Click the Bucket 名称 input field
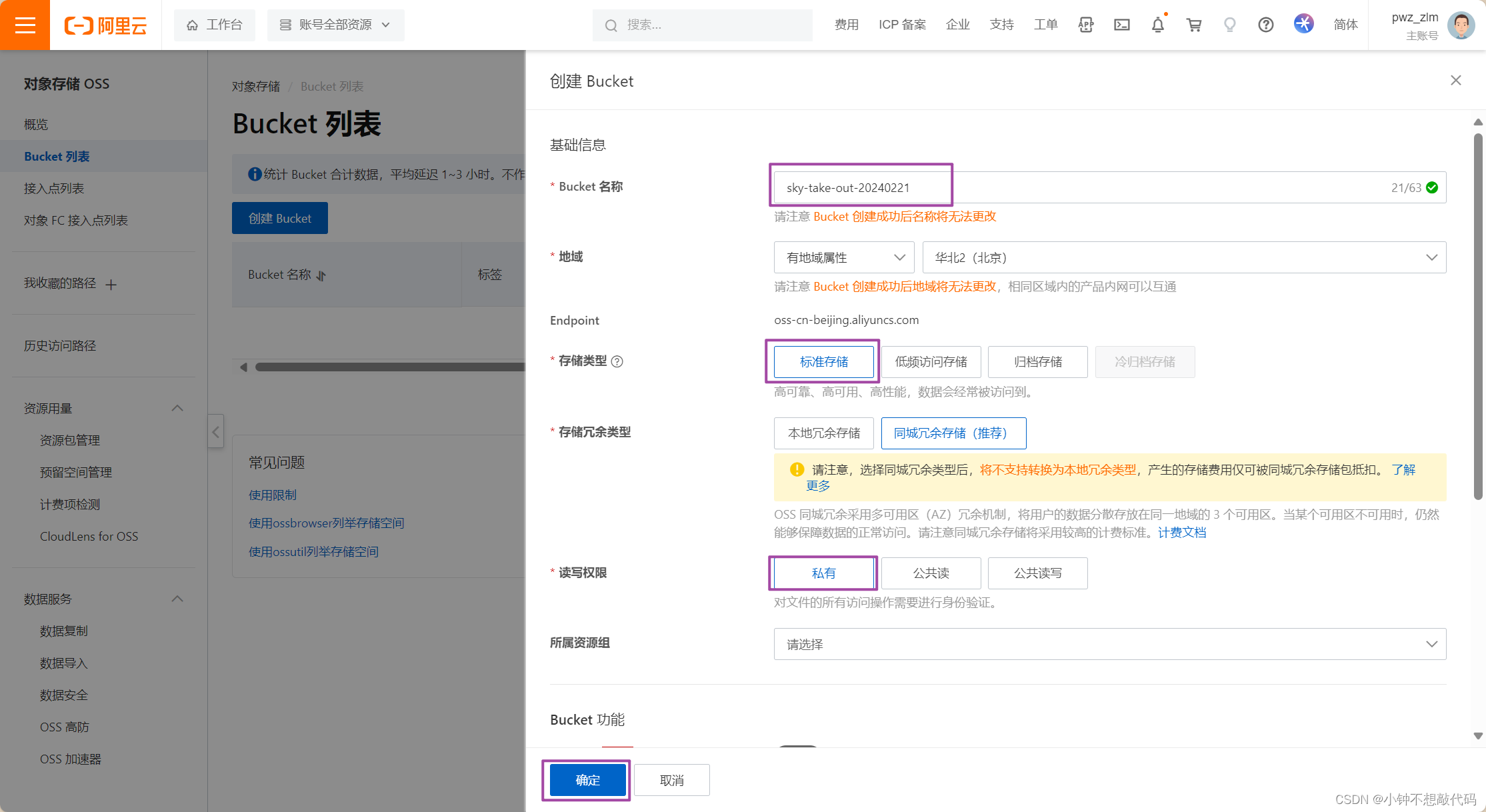 point(1110,187)
